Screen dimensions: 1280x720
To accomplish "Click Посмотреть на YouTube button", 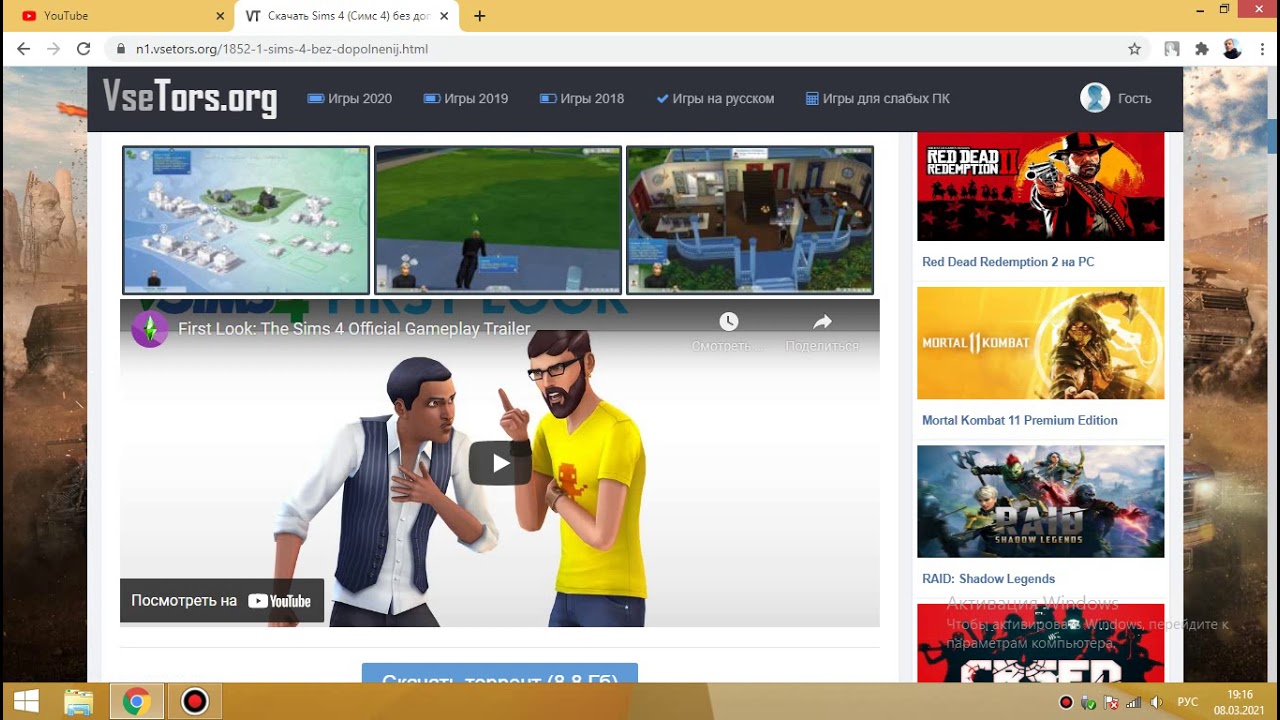I will [x=222, y=601].
